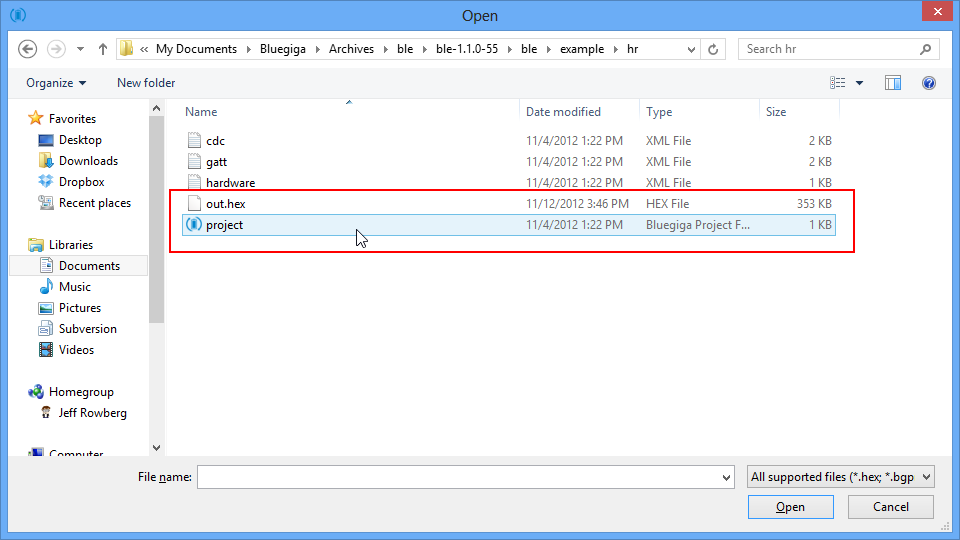Open Dropbox in navigation pane
Viewport: 960px width, 540px height.
click(81, 182)
